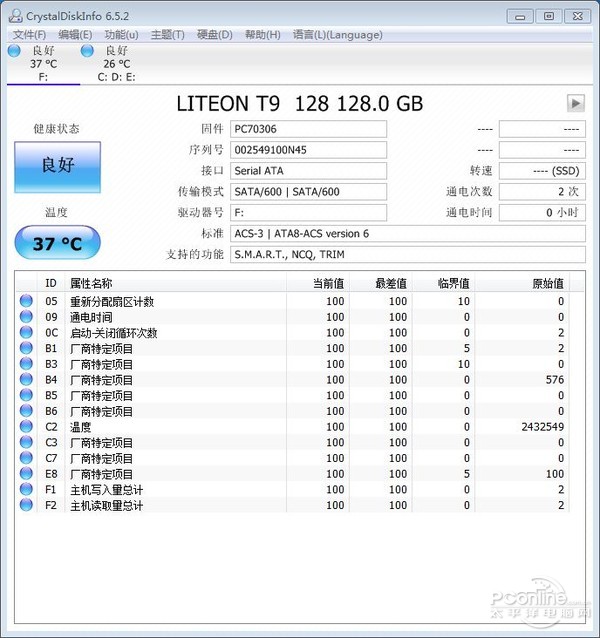Click raw value 2432549 in temperature row
The height and width of the screenshot is (638, 600).
[x=543, y=427]
